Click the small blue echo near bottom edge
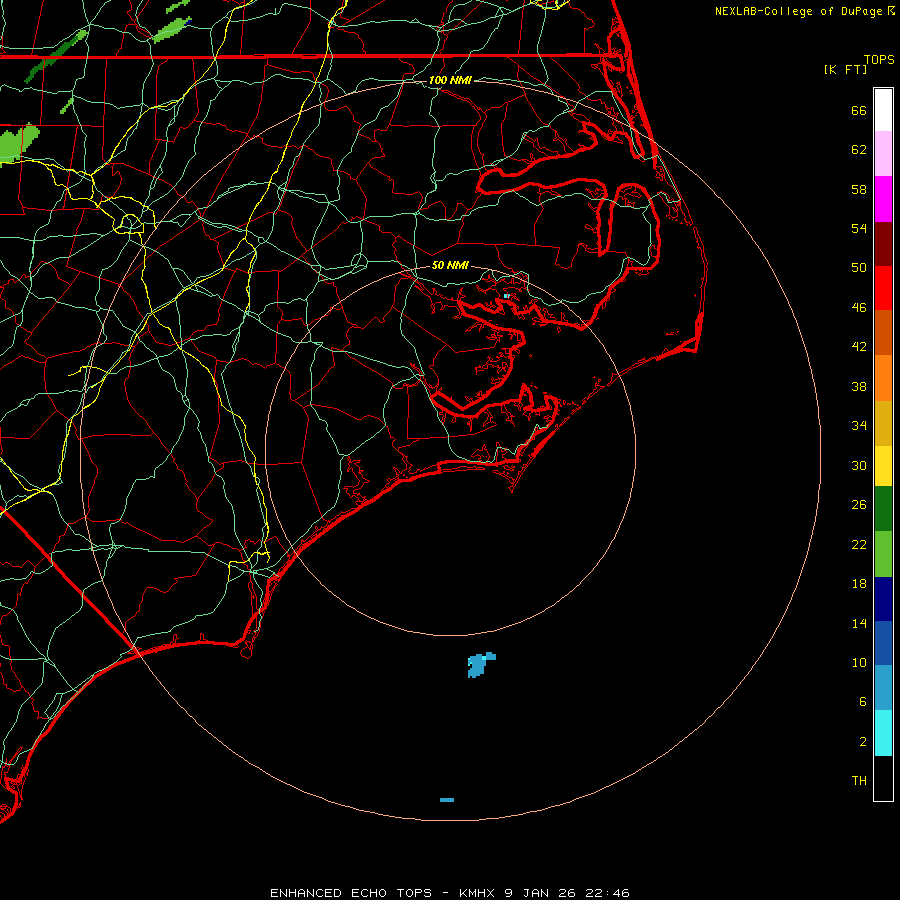The height and width of the screenshot is (900, 900). tap(447, 800)
